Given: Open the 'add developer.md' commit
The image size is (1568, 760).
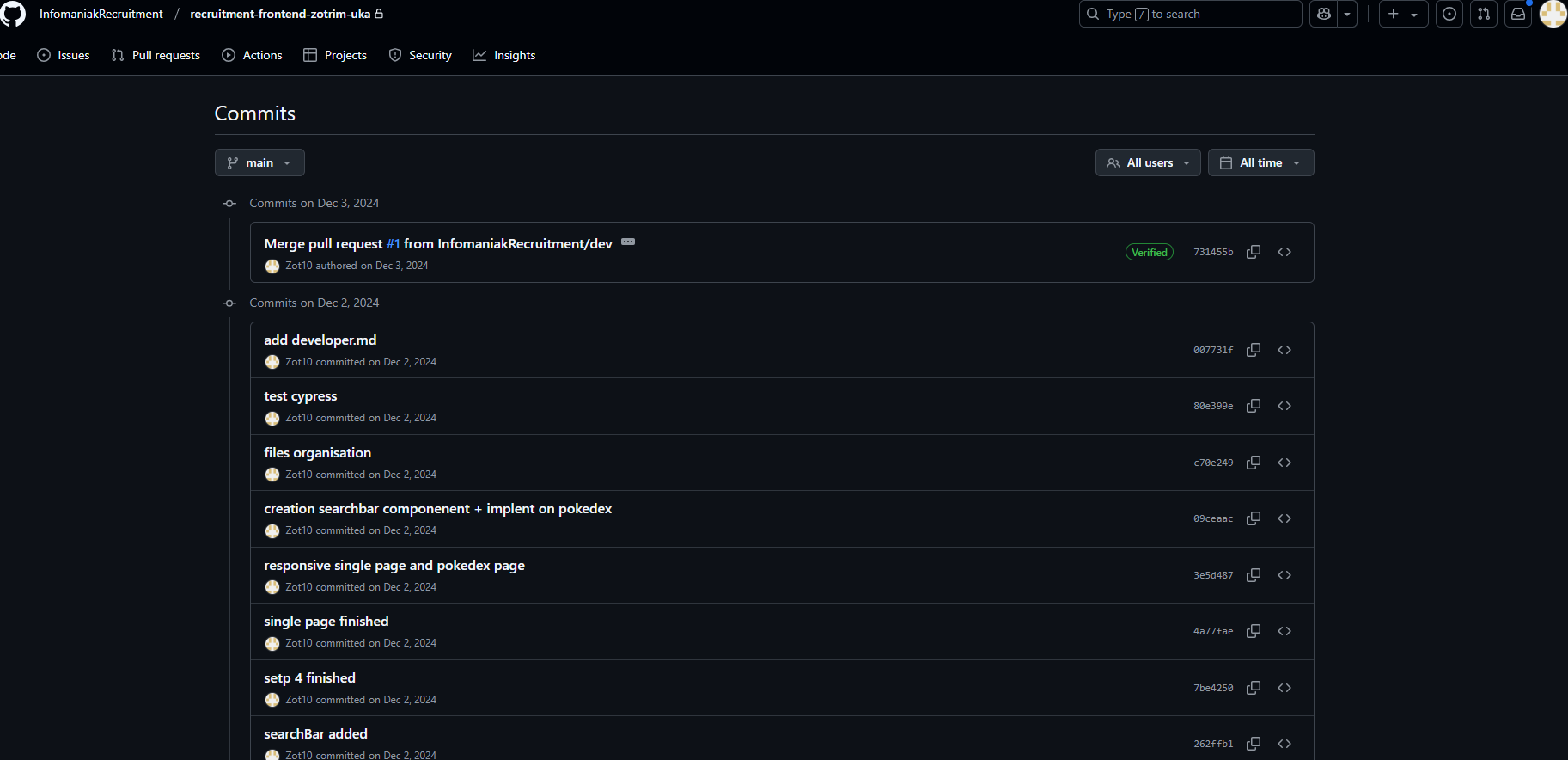Looking at the screenshot, I should click(320, 340).
